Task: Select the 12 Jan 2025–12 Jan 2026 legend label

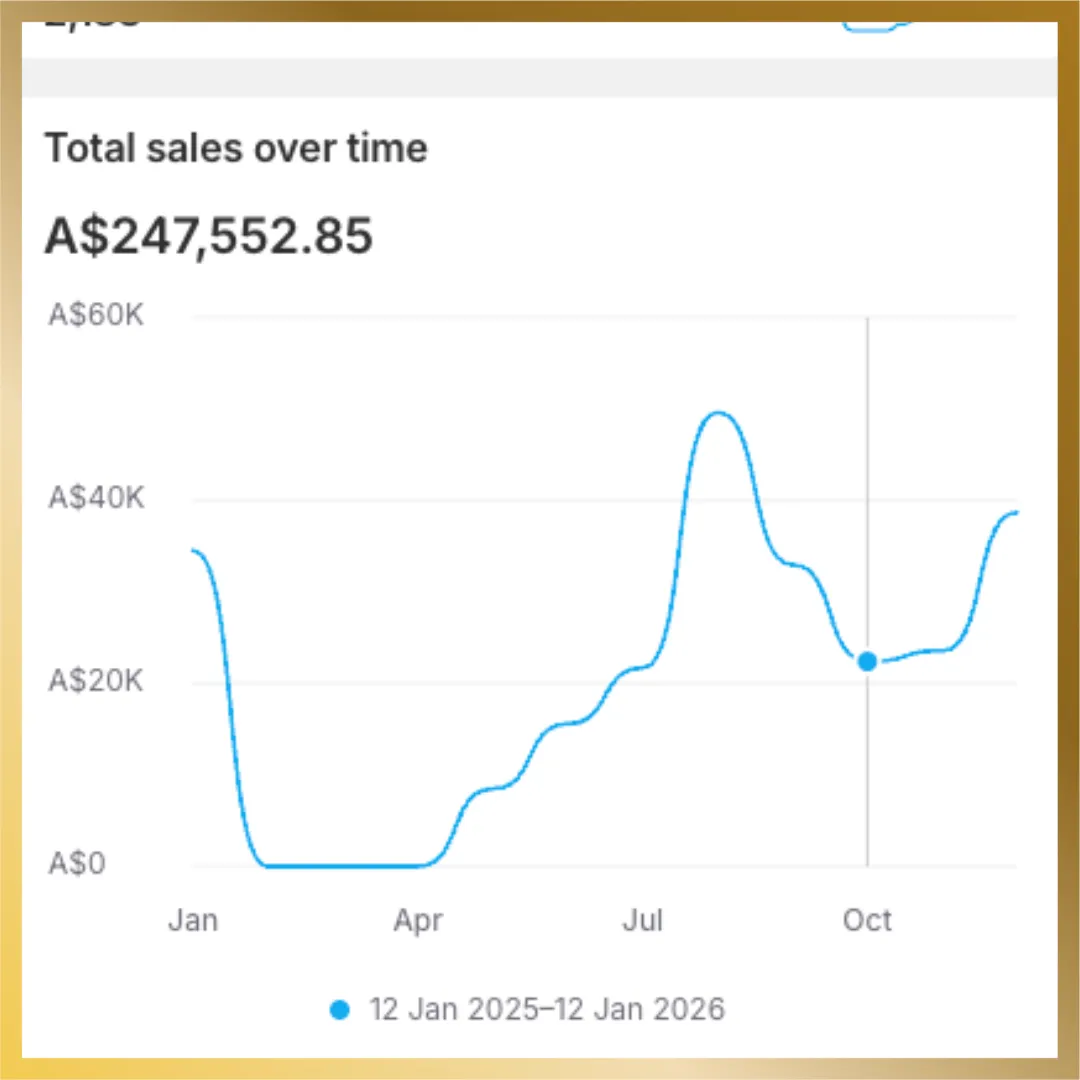Action: coord(546,1010)
